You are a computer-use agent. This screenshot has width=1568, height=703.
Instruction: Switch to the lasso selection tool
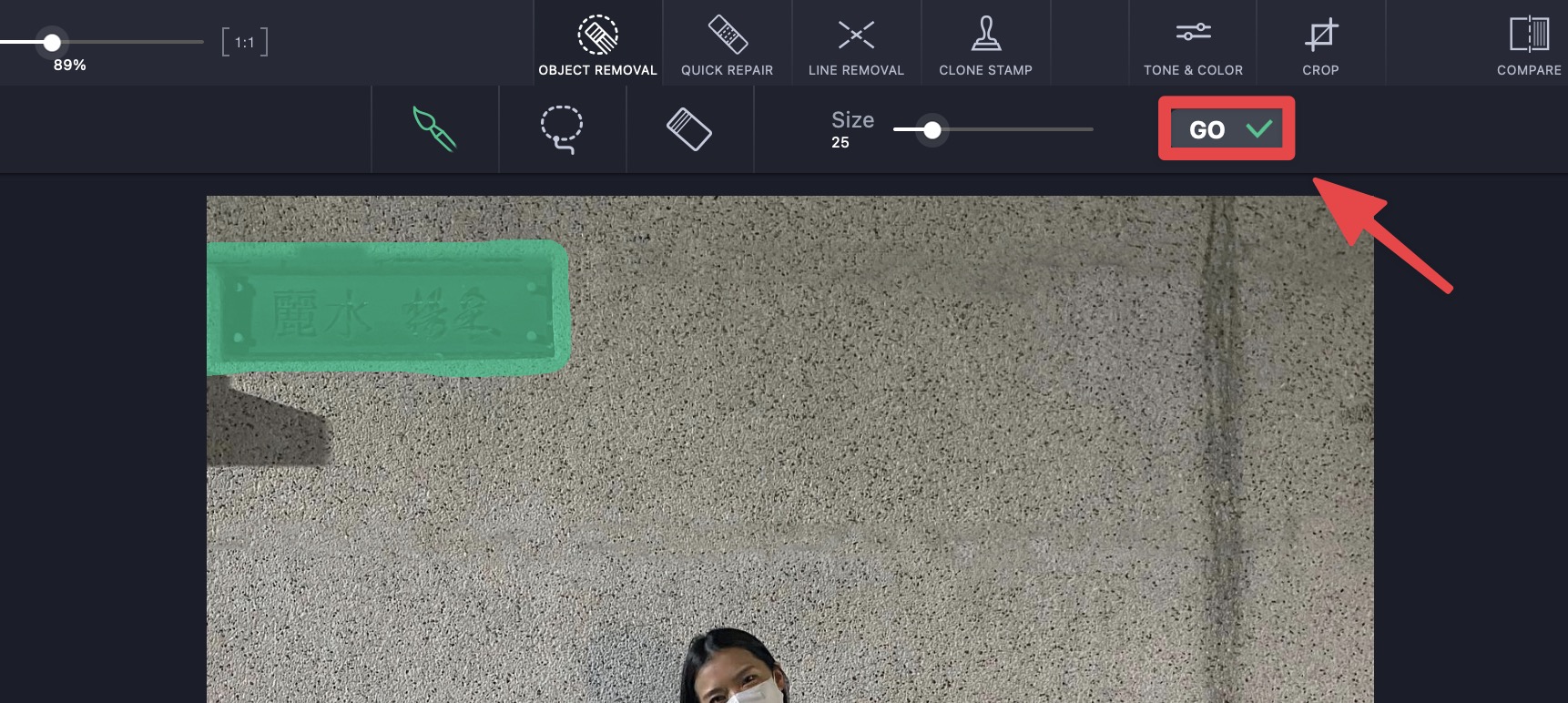(x=562, y=129)
